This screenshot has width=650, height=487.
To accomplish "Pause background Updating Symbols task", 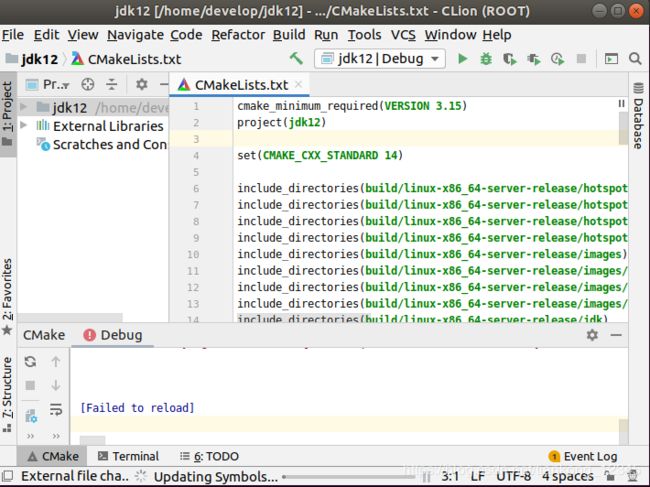I will (x=426, y=477).
